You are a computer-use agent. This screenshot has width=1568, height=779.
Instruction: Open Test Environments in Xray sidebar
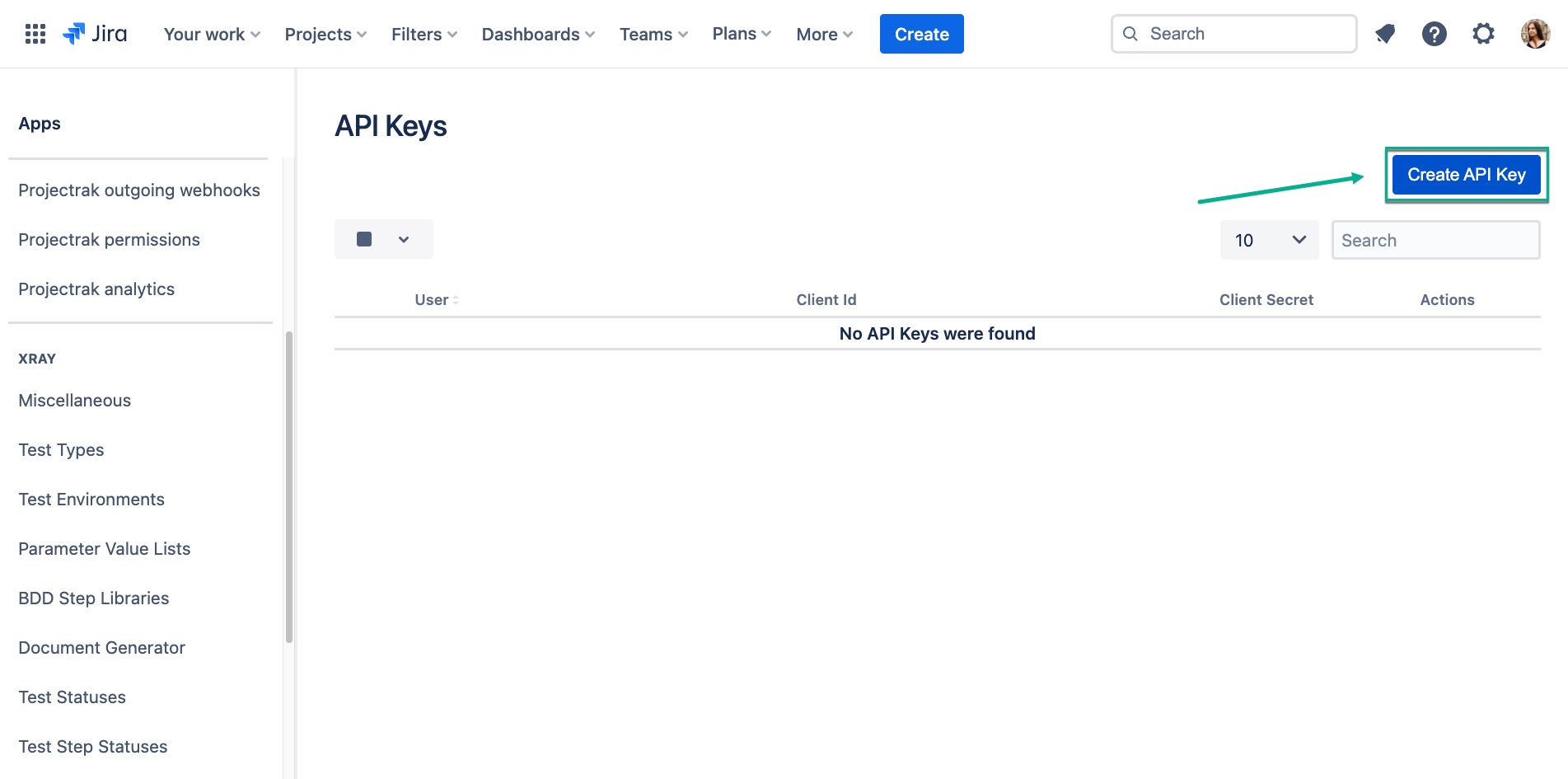pos(91,500)
